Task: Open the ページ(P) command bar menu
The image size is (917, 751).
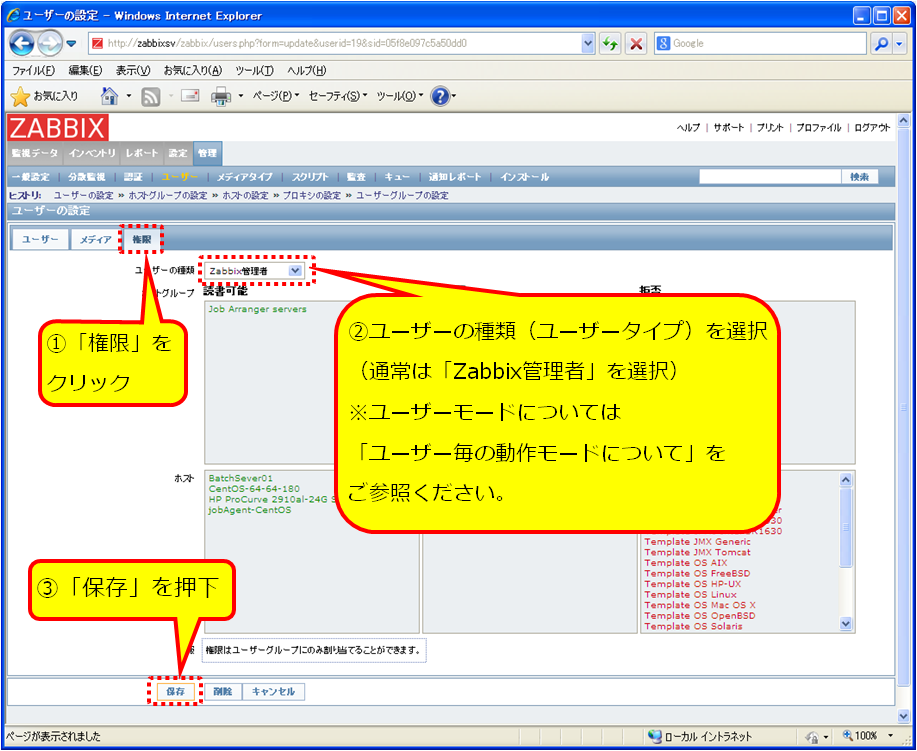Action: tap(275, 96)
